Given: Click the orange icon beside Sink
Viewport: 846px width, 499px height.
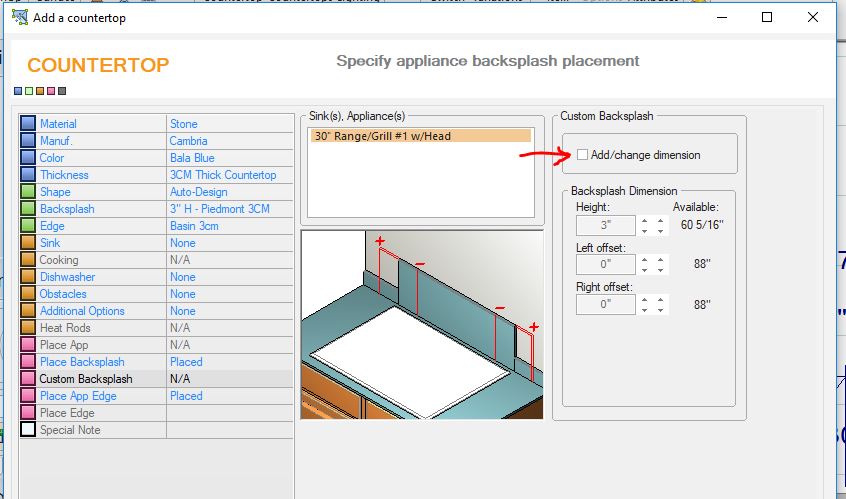Looking at the screenshot, I should point(28,243).
